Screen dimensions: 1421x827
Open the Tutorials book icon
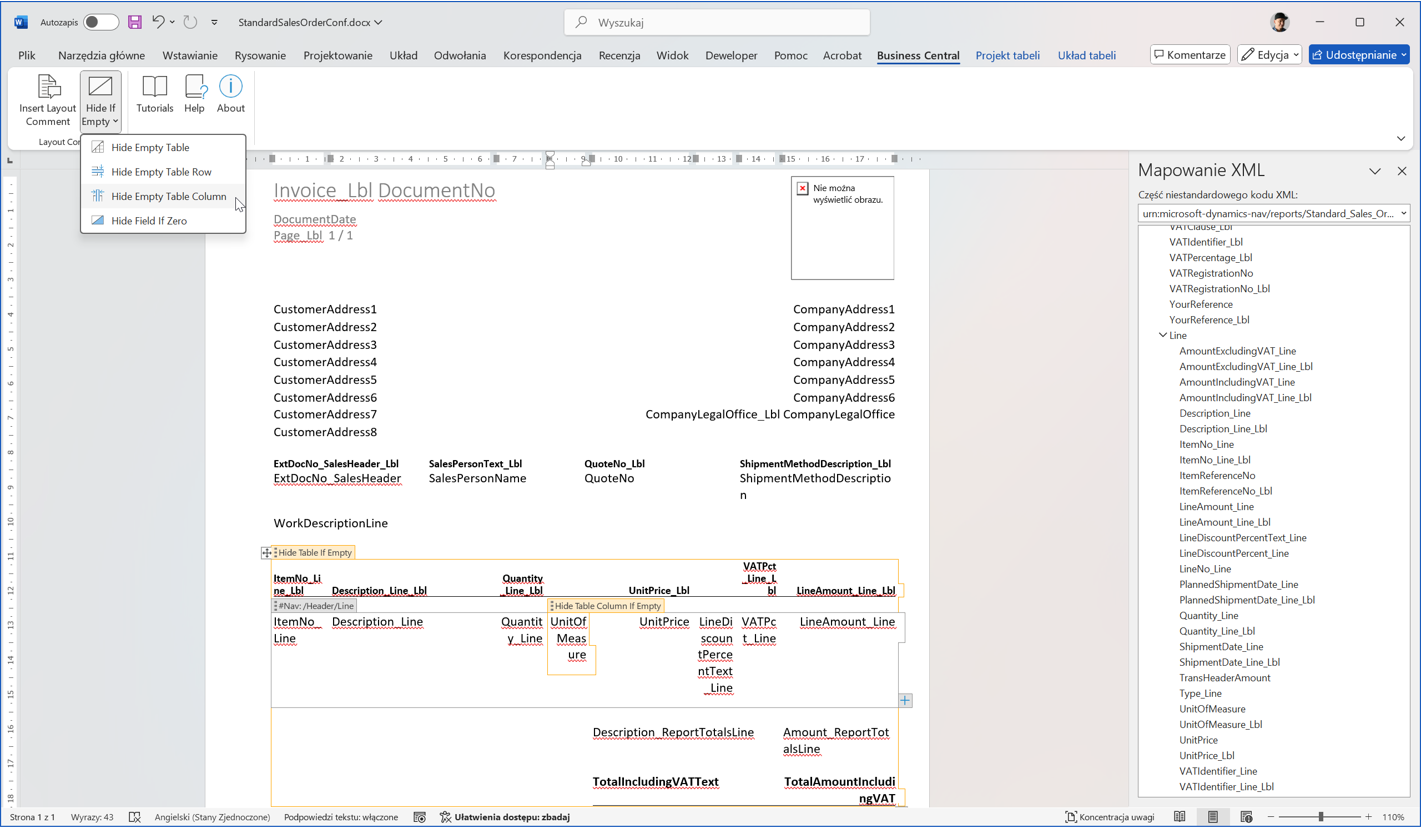pos(154,94)
